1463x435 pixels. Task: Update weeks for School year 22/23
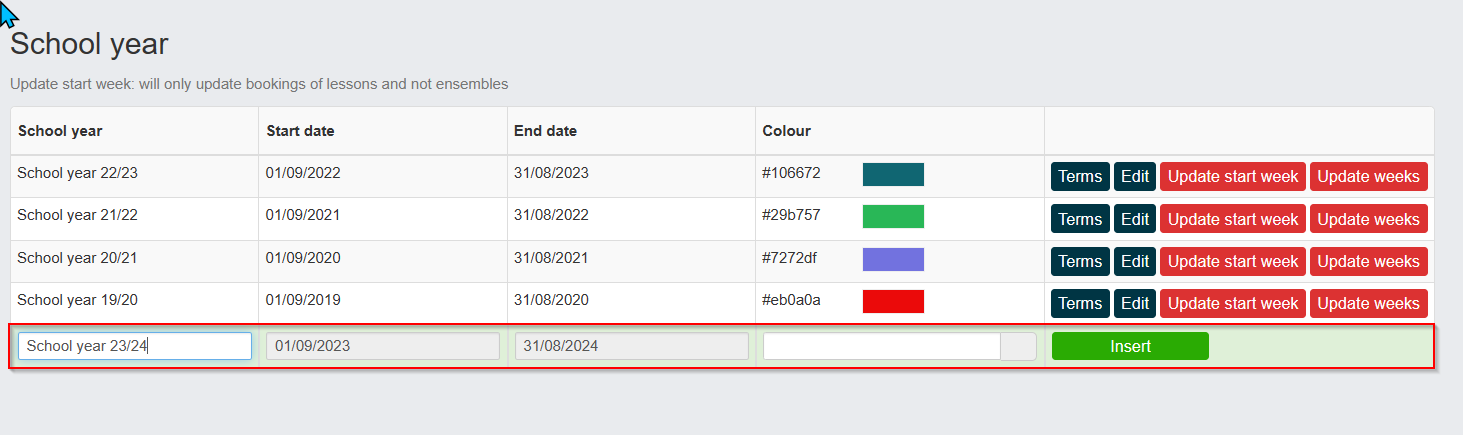pos(1369,176)
